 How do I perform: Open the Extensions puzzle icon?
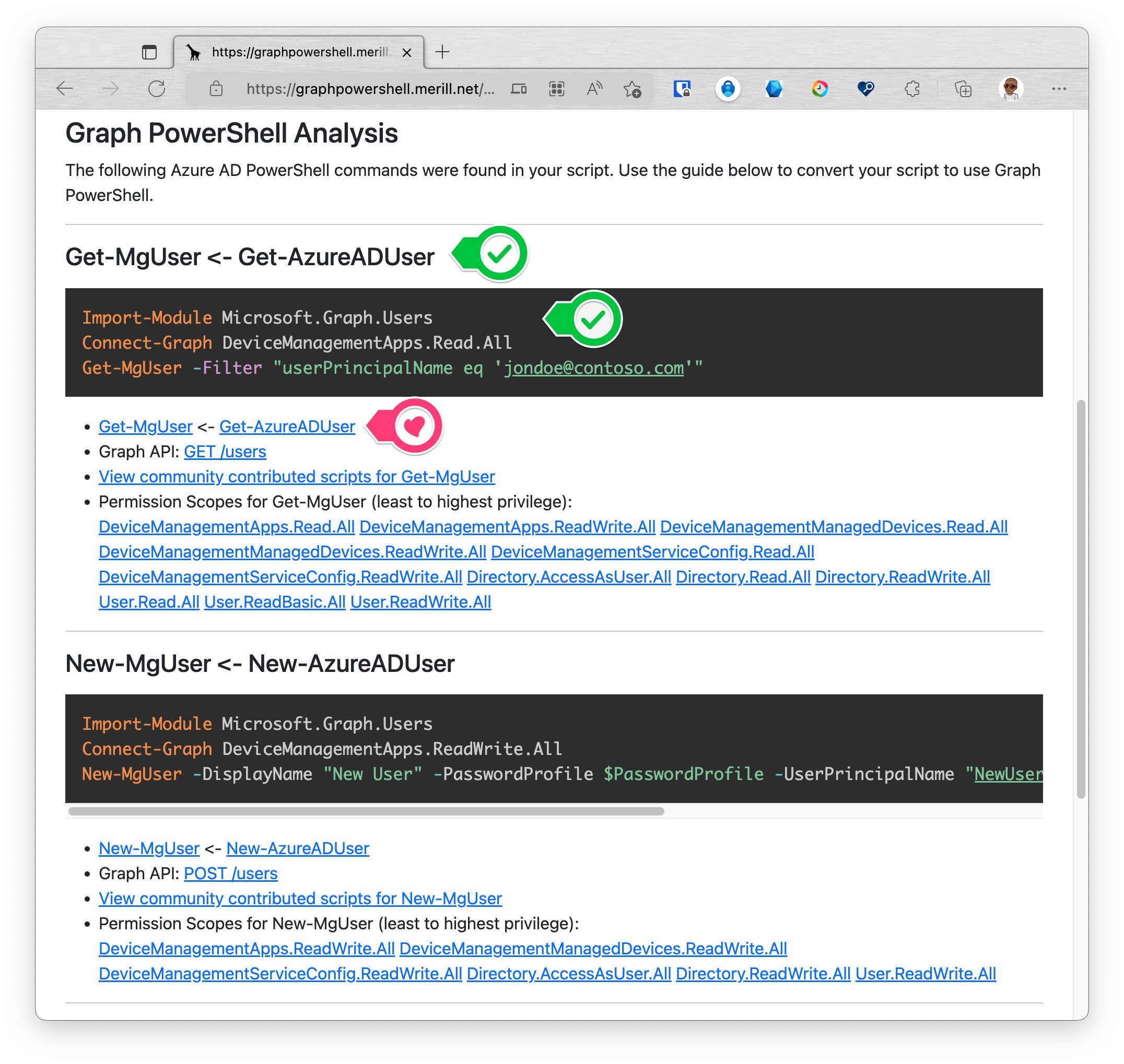(913, 89)
